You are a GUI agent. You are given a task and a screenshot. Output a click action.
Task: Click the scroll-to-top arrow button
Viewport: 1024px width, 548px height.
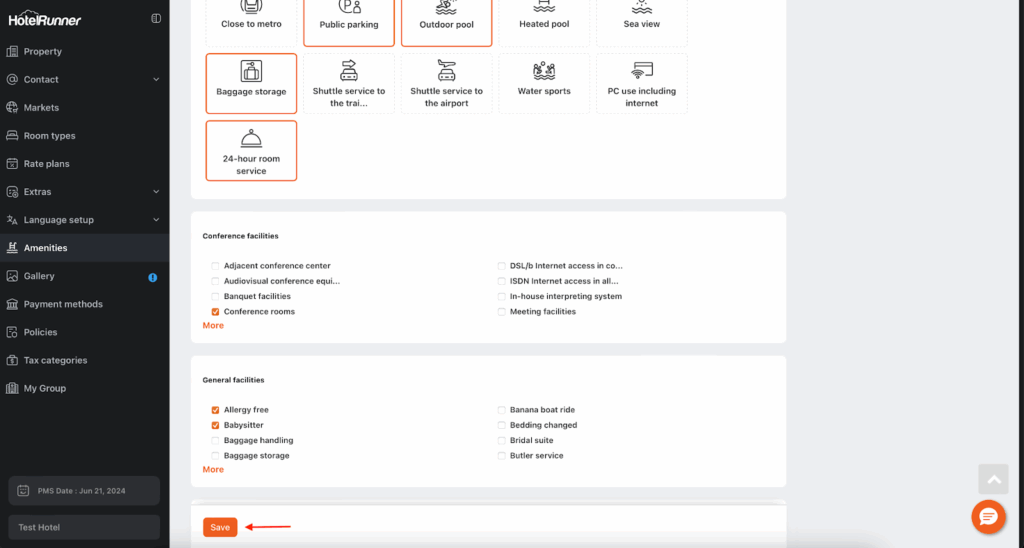click(x=993, y=478)
